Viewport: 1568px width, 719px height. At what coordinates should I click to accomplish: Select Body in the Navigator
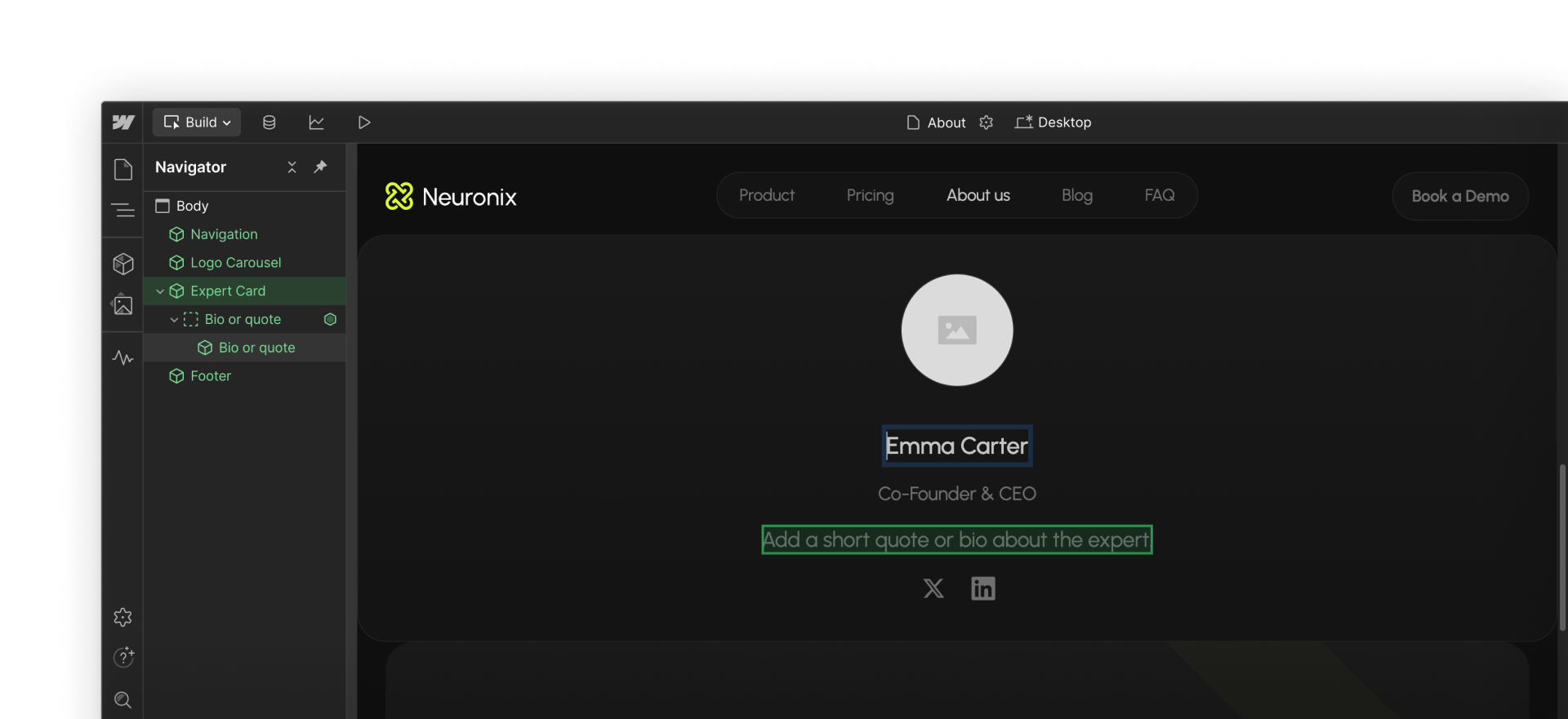coord(244,206)
